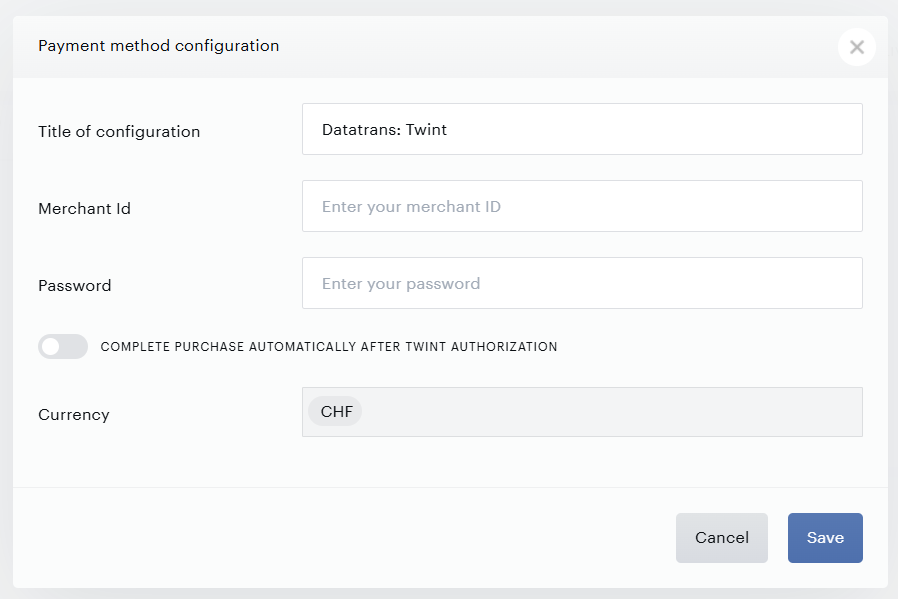
Task: Select the CHF currency tag
Action: (x=336, y=411)
